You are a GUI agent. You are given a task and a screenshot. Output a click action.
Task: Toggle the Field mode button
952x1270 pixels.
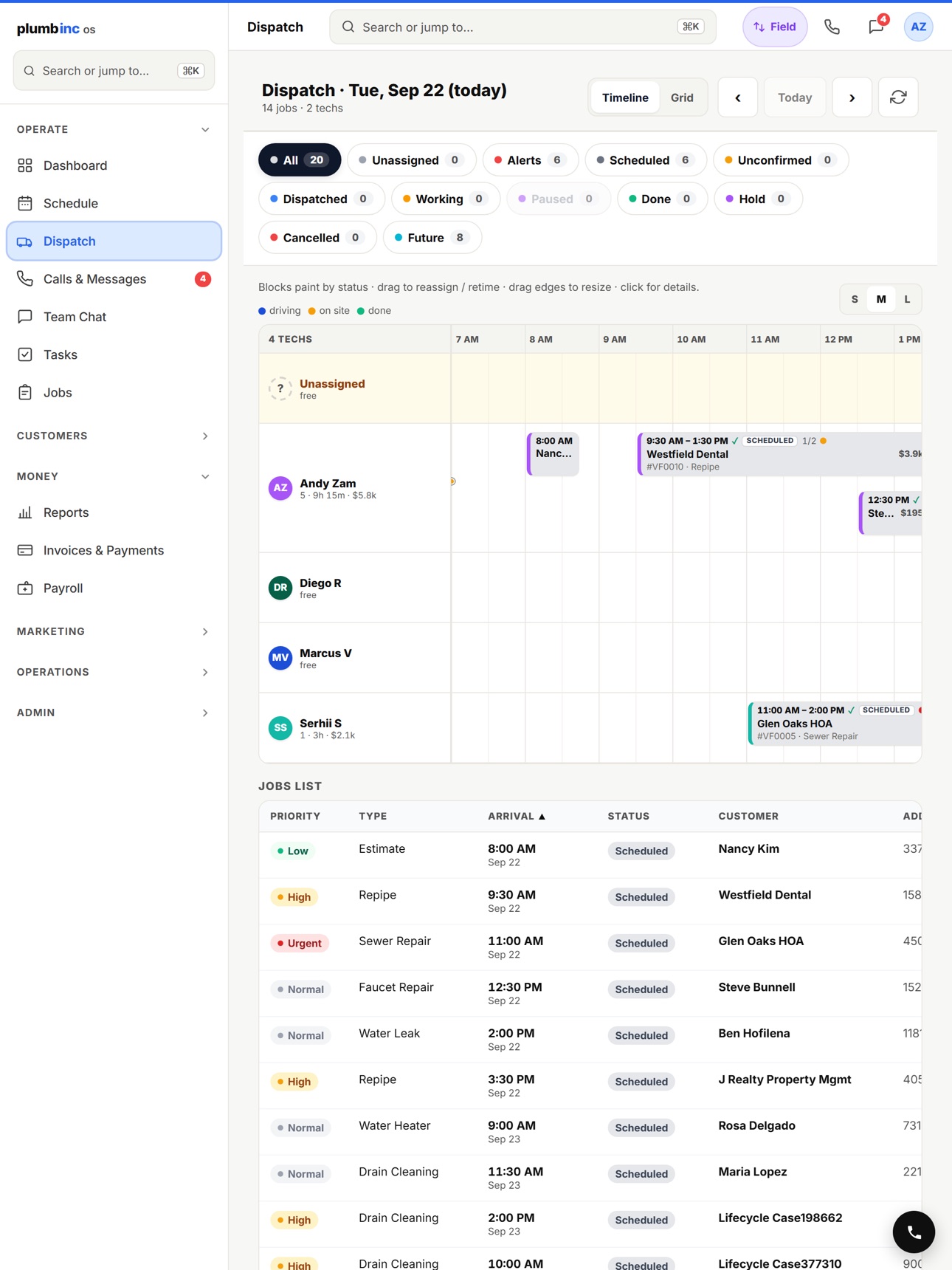coord(775,27)
